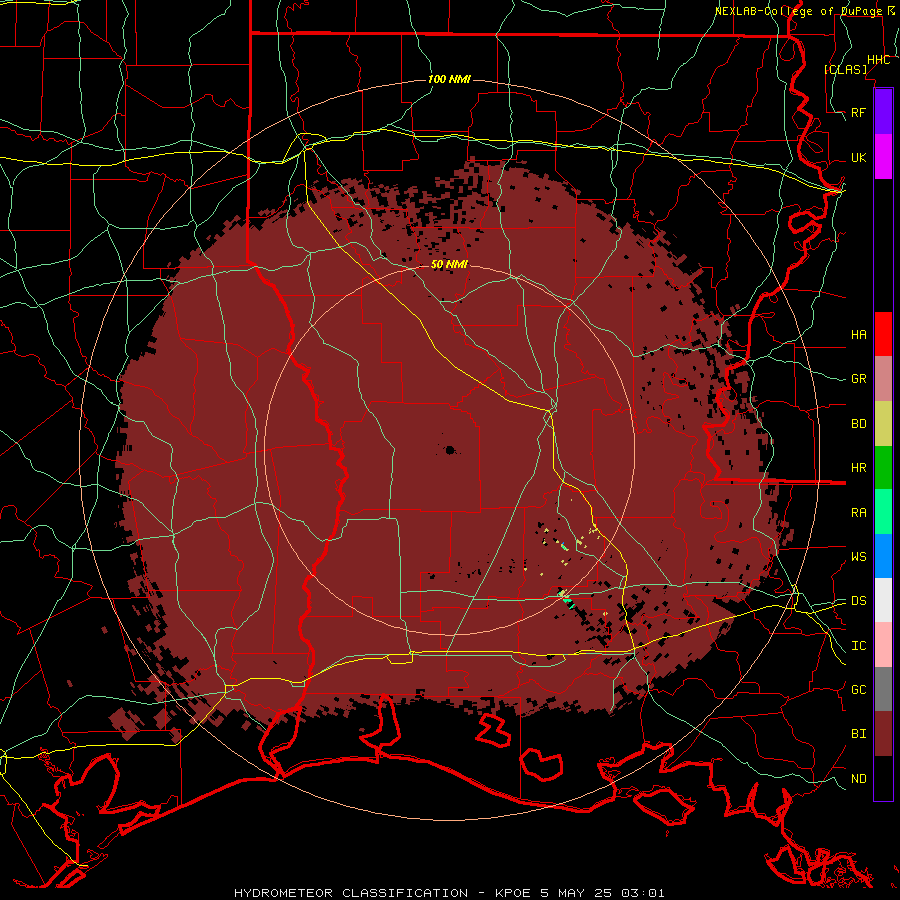This screenshot has height=900, width=900.
Task: Click the HA legend label
Action: (859, 335)
